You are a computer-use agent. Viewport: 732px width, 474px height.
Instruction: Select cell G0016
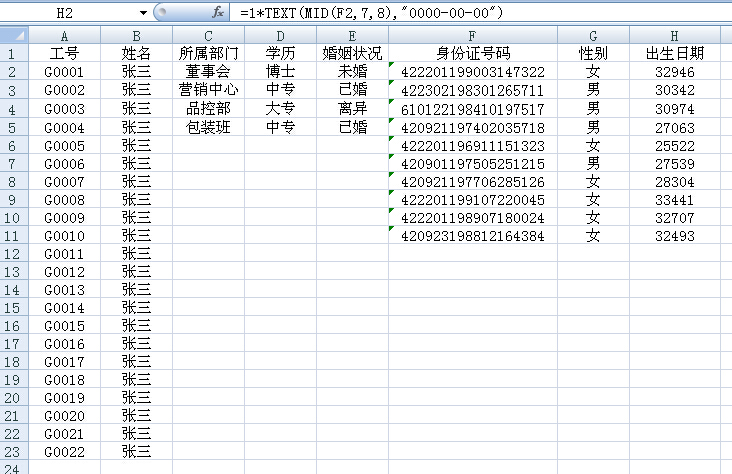64,344
